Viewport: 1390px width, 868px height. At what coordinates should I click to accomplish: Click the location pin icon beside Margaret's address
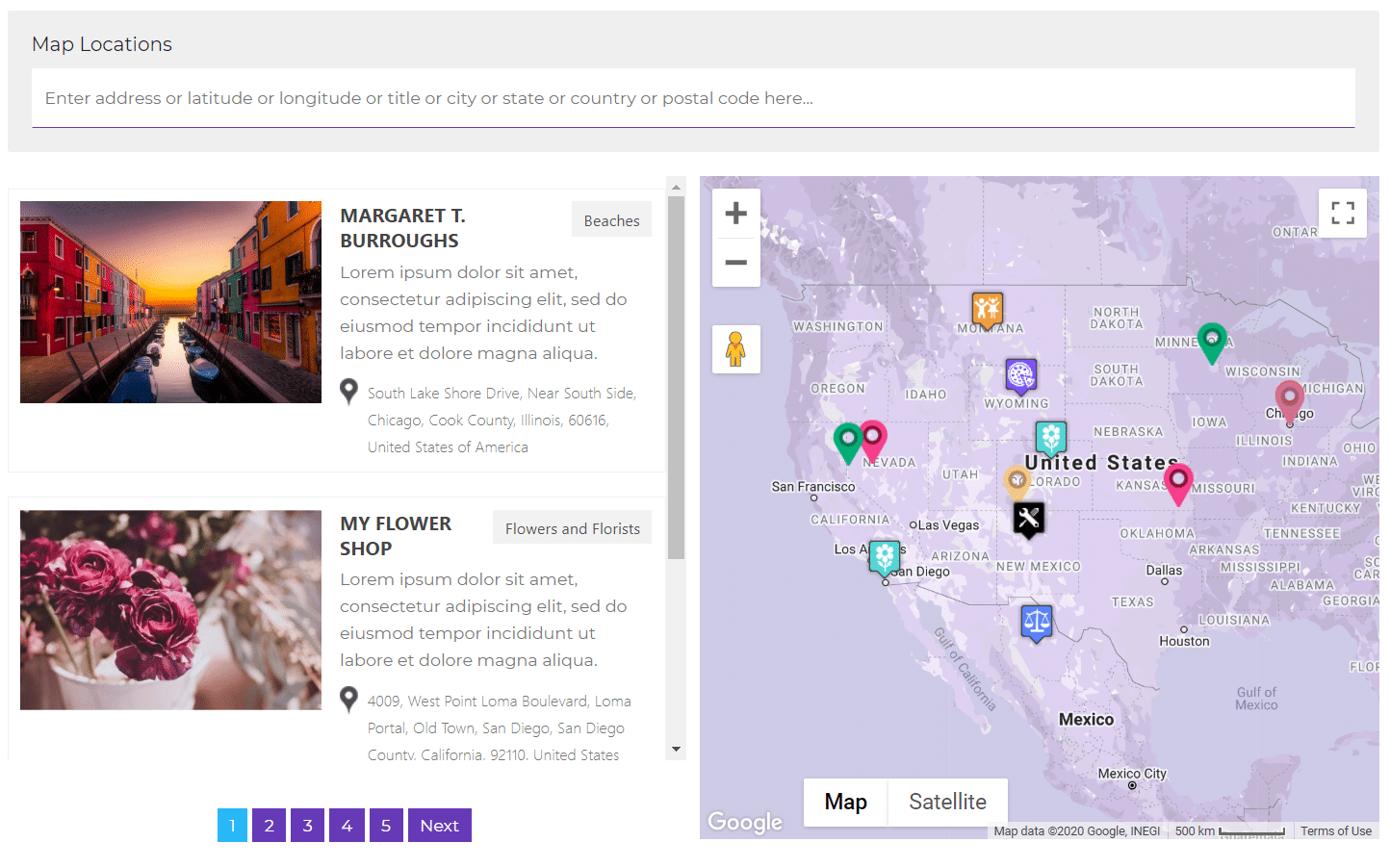coord(348,391)
